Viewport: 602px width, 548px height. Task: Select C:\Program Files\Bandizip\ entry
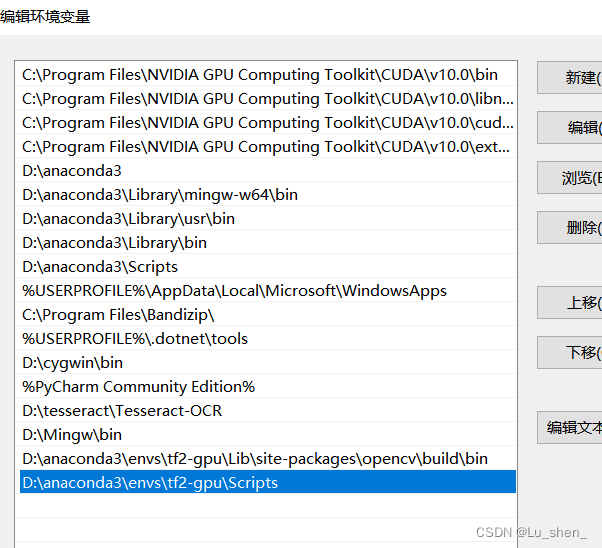click(266, 315)
